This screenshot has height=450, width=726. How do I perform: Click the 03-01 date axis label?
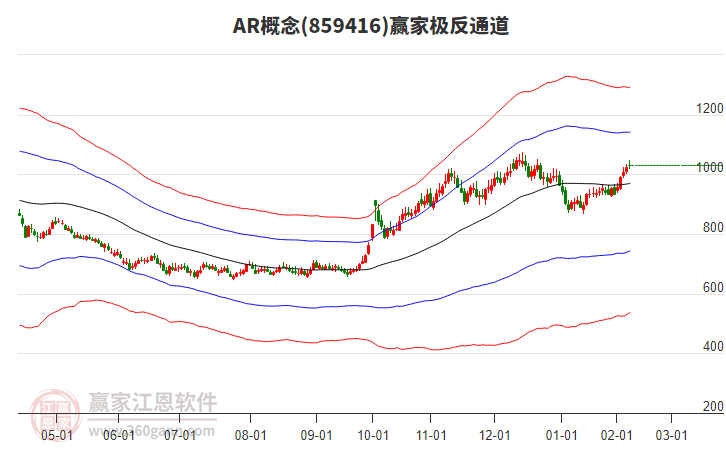pos(671,435)
